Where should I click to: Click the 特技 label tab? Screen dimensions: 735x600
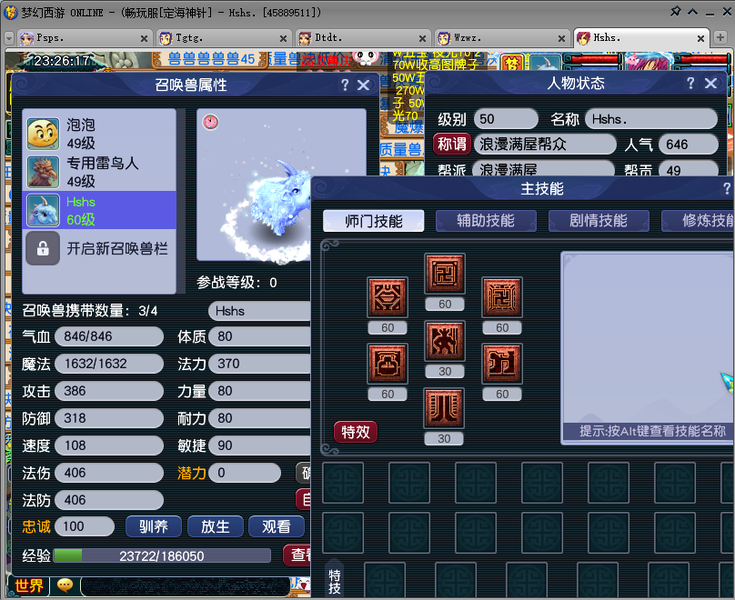[x=334, y=581]
